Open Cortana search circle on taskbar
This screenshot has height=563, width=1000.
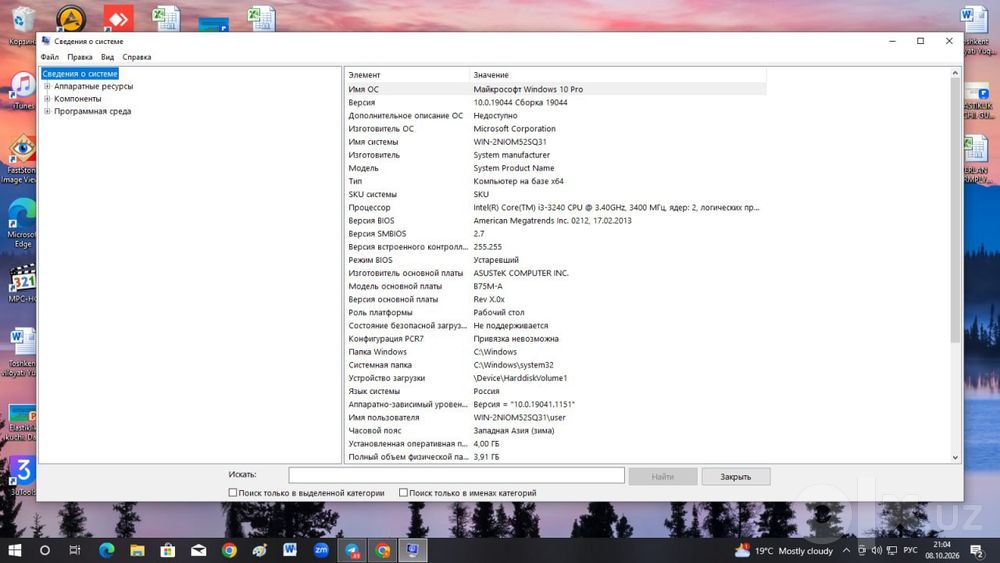point(45,550)
